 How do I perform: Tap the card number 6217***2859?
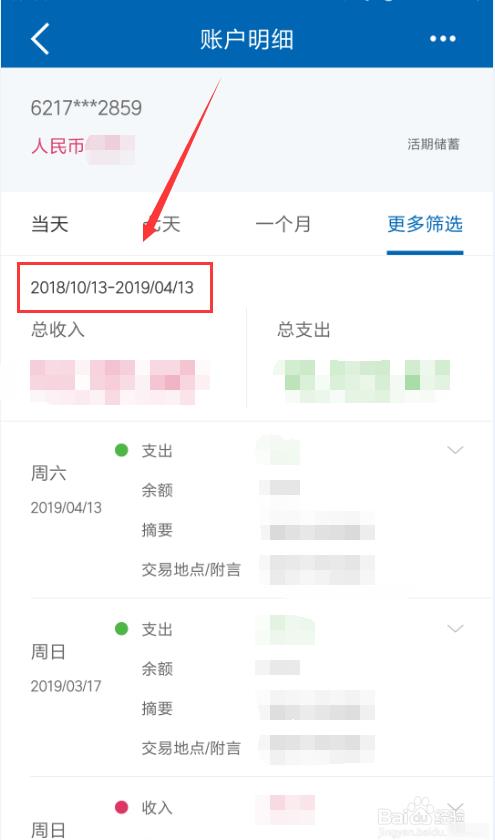(86, 108)
